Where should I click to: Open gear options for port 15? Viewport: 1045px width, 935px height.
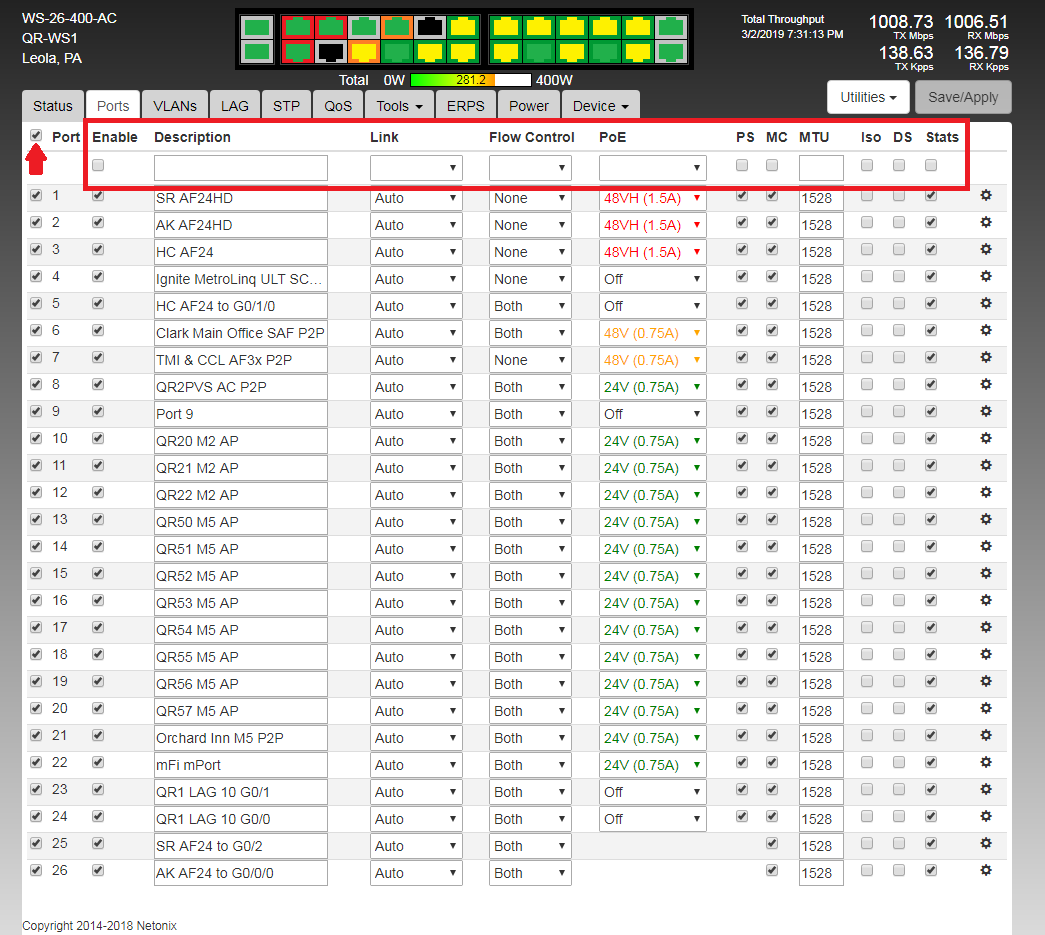click(986, 574)
